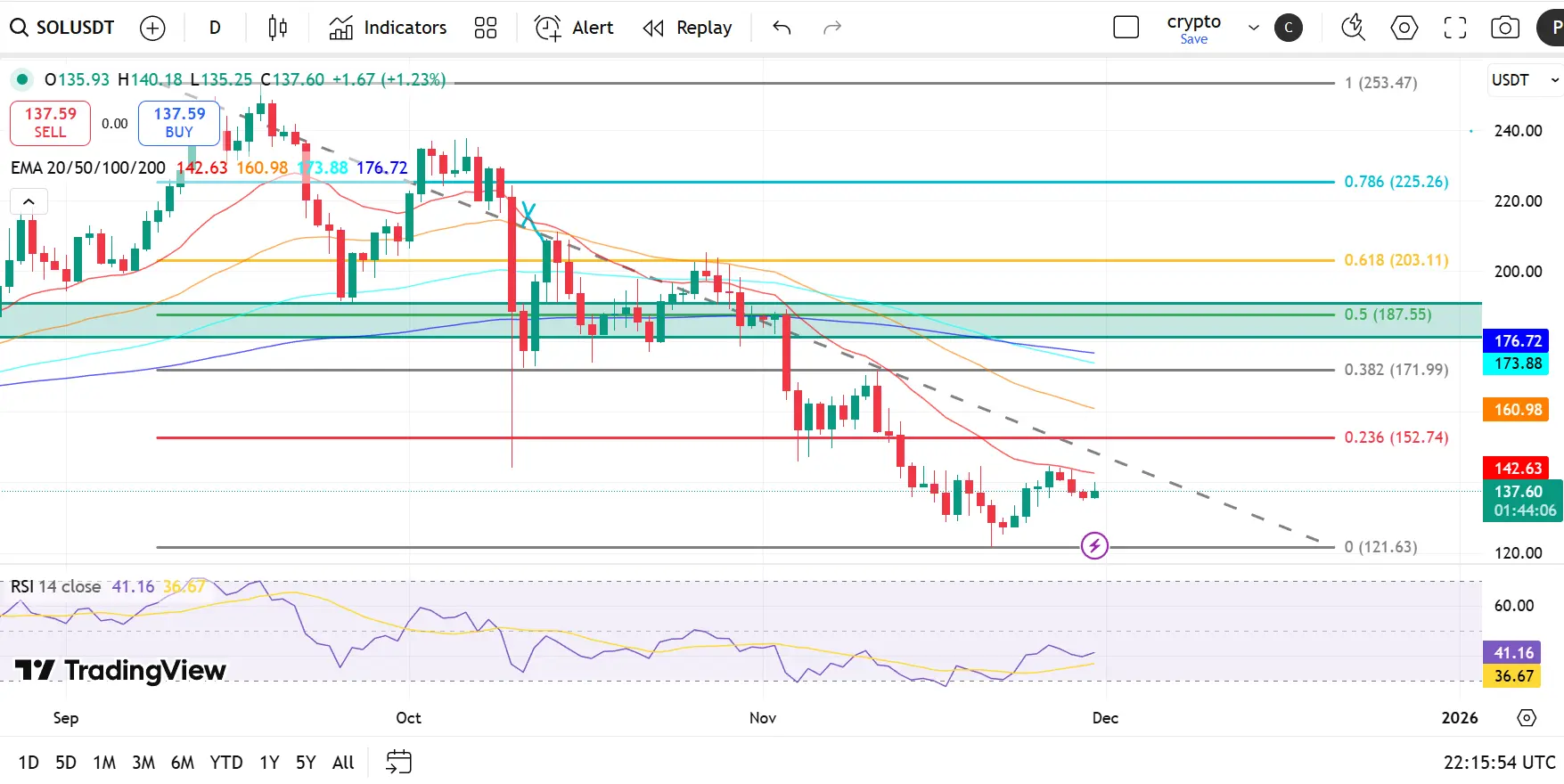Click the 137.59 BUY button
Viewport: 1564px width, 784px height.
pos(179,123)
